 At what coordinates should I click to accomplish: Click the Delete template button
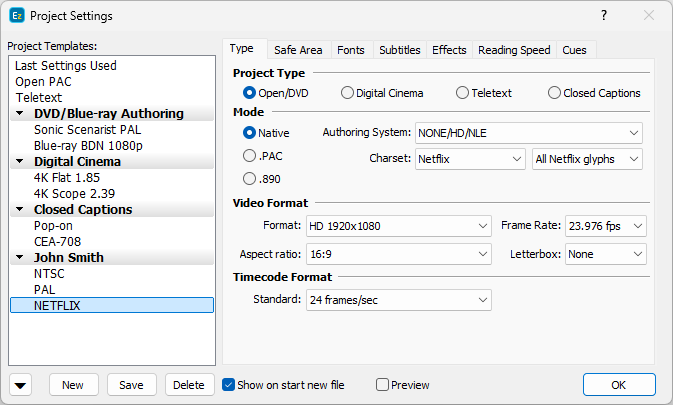[188, 385]
